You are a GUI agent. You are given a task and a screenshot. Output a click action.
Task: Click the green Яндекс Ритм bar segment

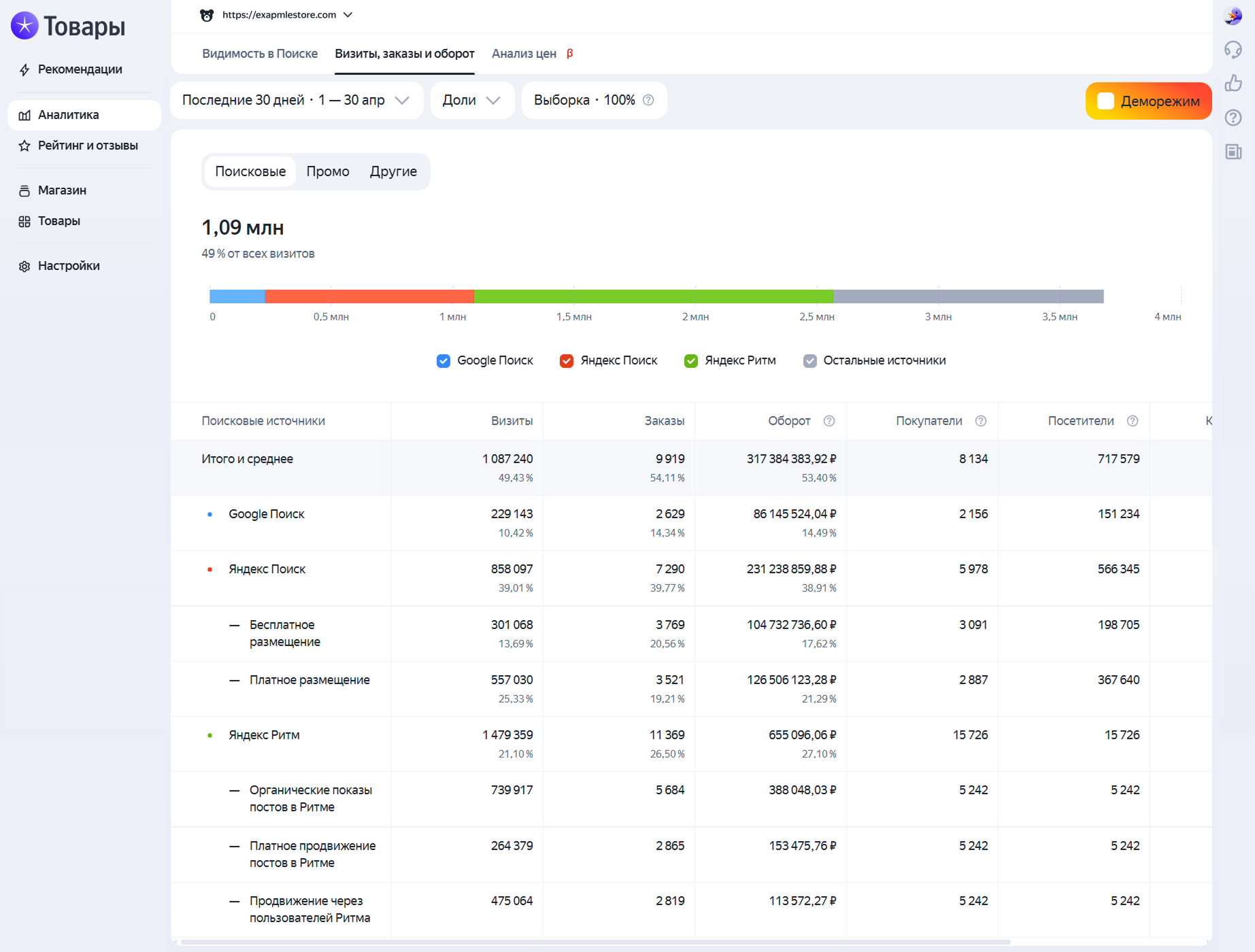(654, 296)
